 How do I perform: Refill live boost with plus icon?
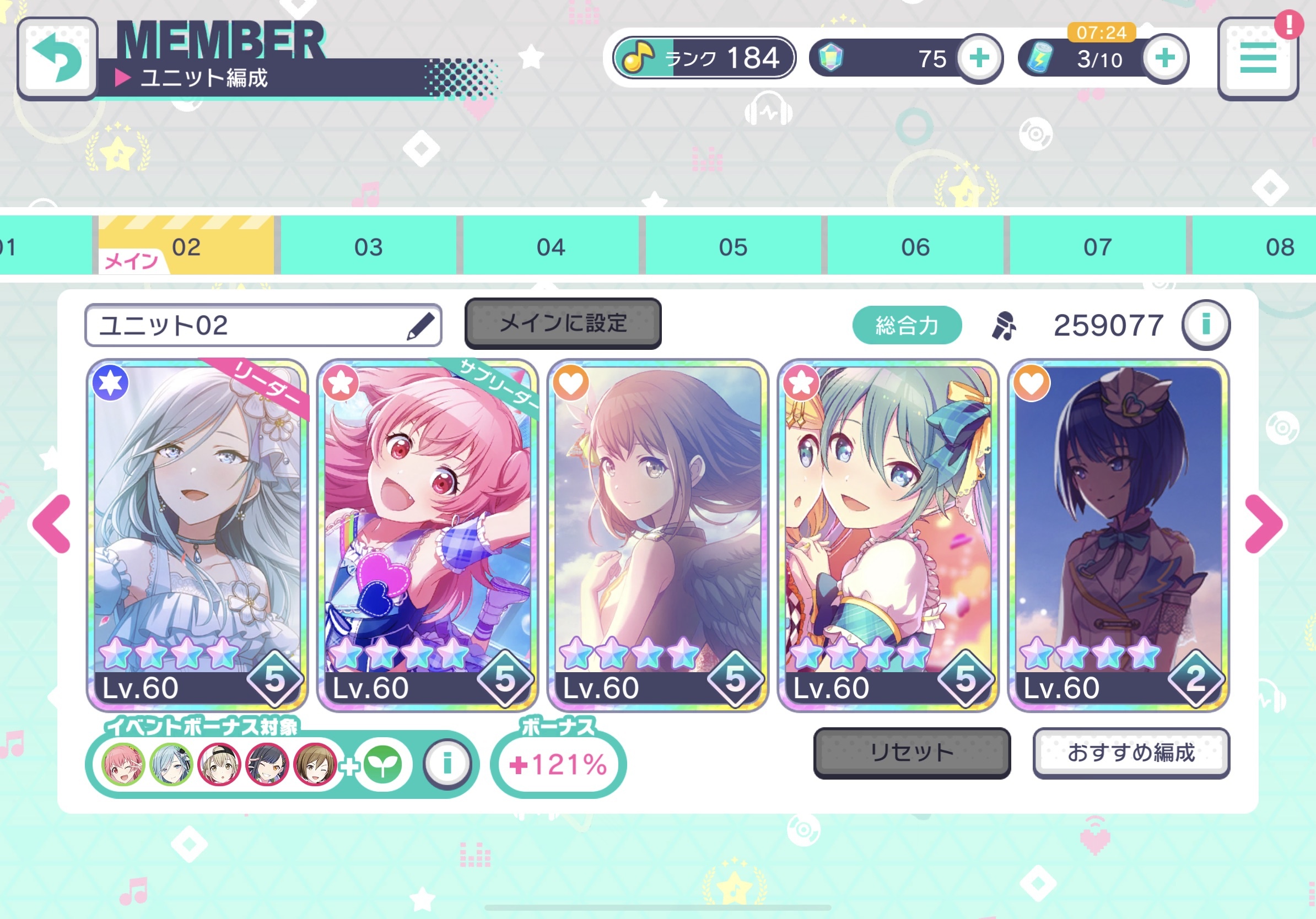(1164, 58)
